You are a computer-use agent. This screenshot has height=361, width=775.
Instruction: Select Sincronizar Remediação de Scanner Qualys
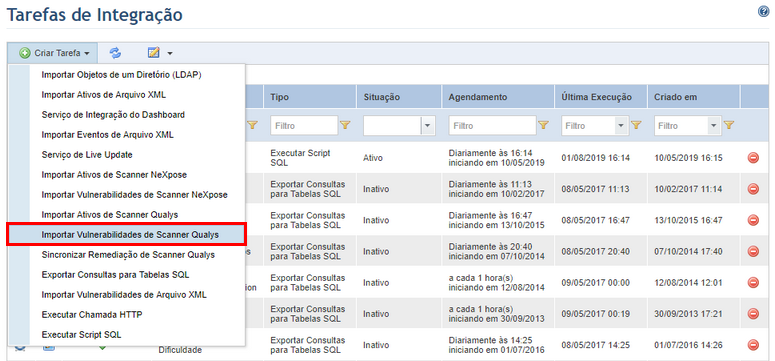coord(127,255)
